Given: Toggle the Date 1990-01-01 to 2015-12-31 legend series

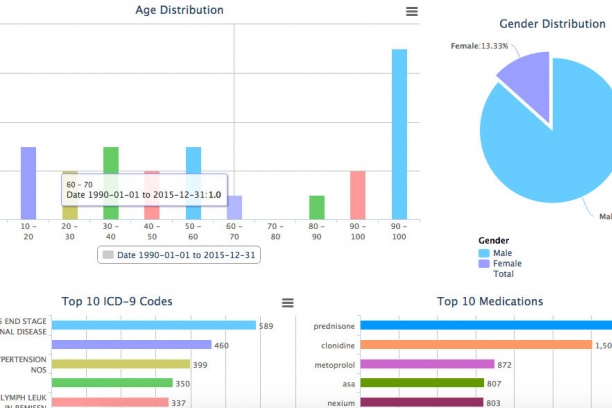Looking at the screenshot, I should tap(178, 255).
